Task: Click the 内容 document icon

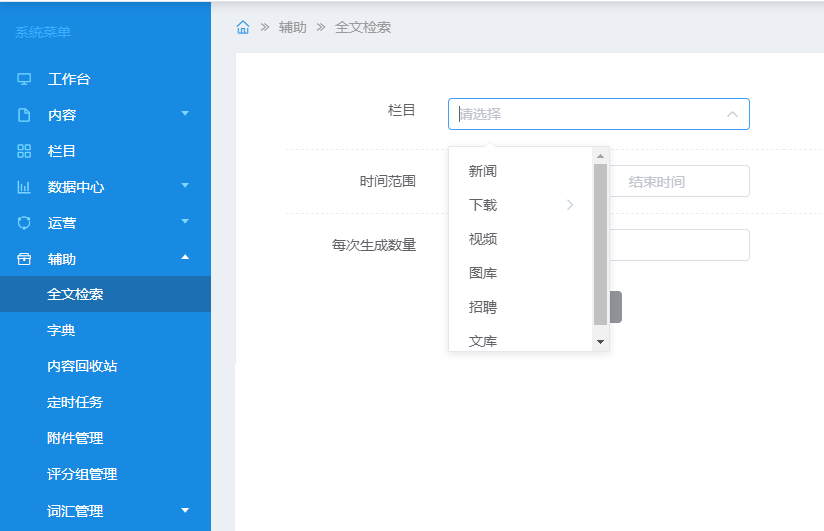Action: click(x=24, y=115)
